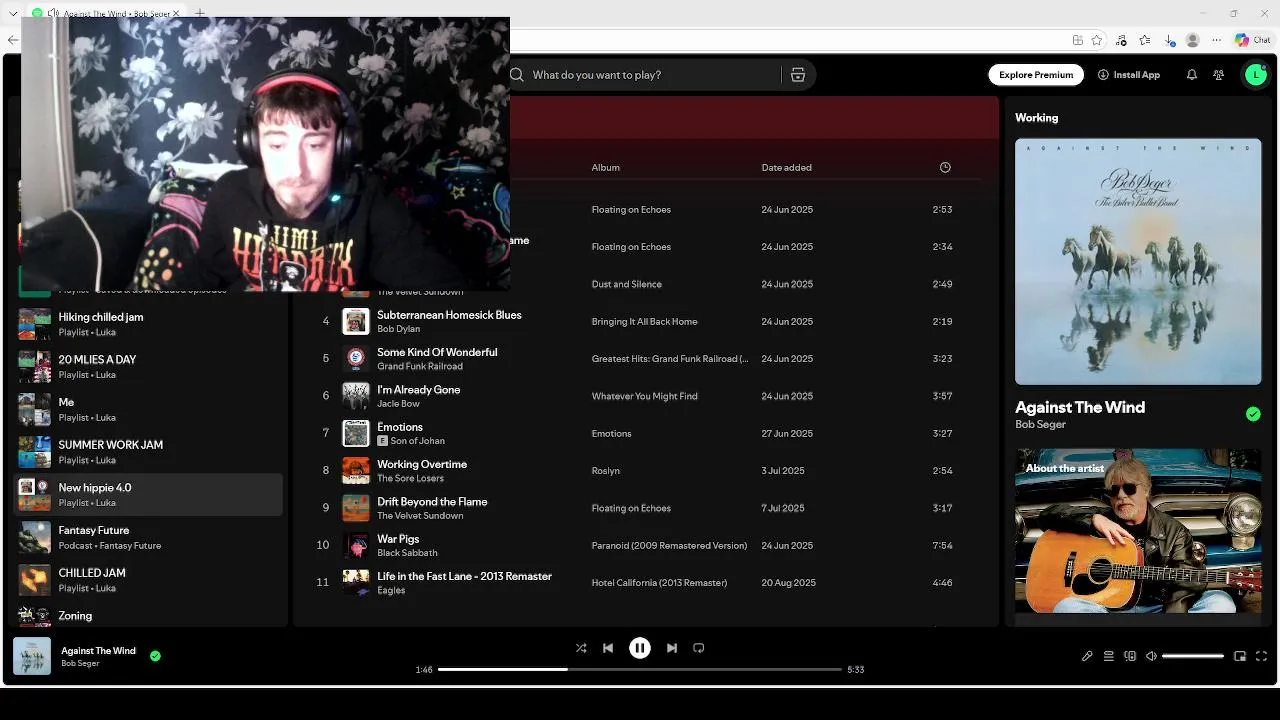Toggle shuffle in the player bar
This screenshot has width=1280, height=720.
pos(581,648)
